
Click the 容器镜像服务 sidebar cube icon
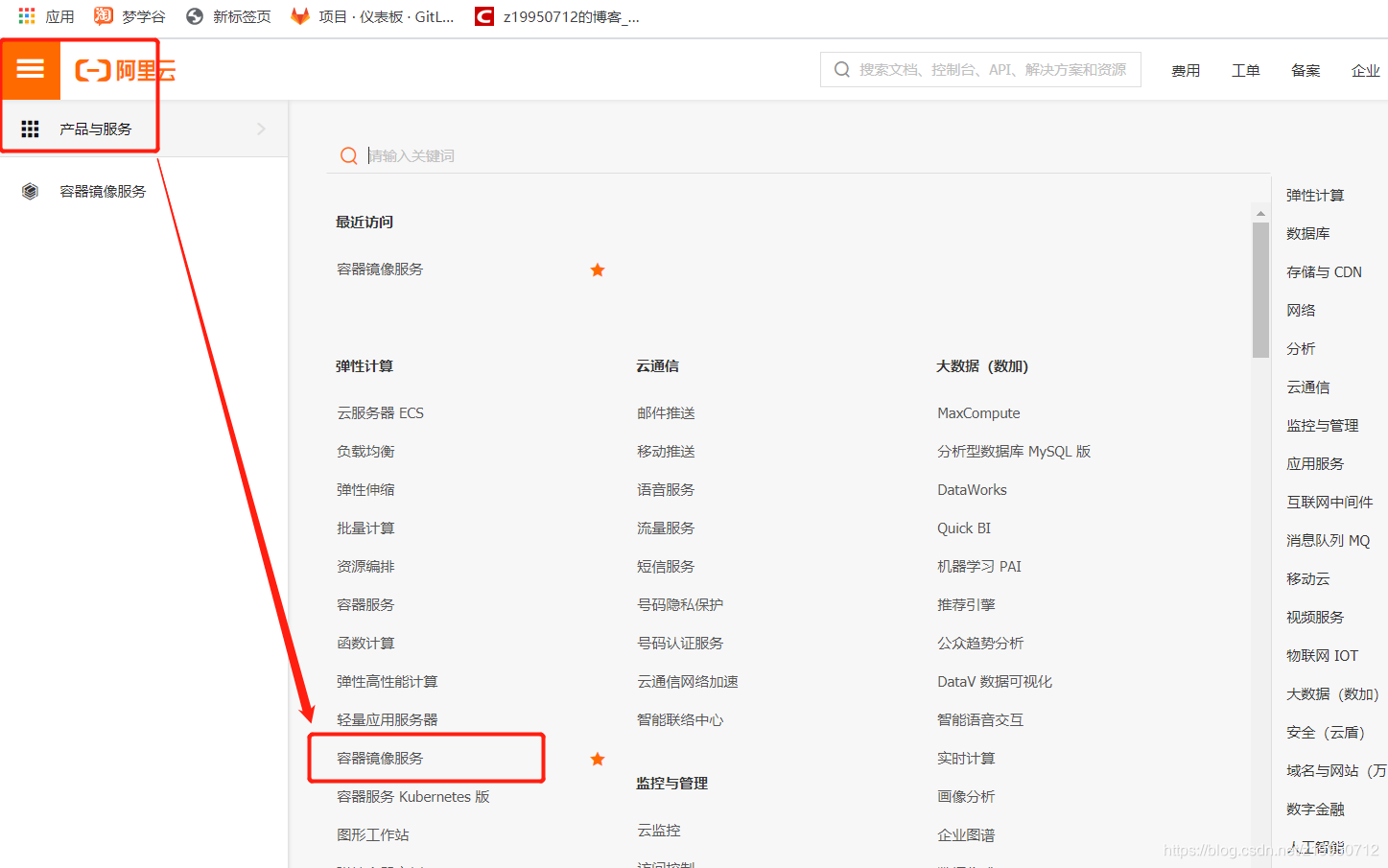coord(31,191)
